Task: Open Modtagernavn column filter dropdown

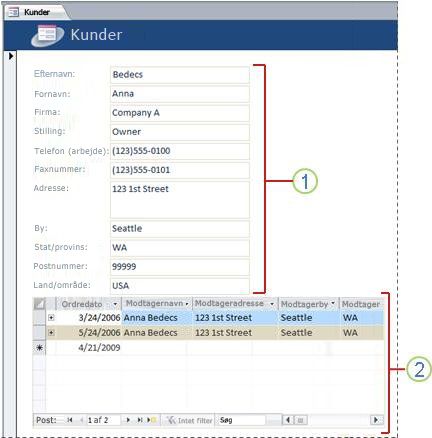Action: 187,304
